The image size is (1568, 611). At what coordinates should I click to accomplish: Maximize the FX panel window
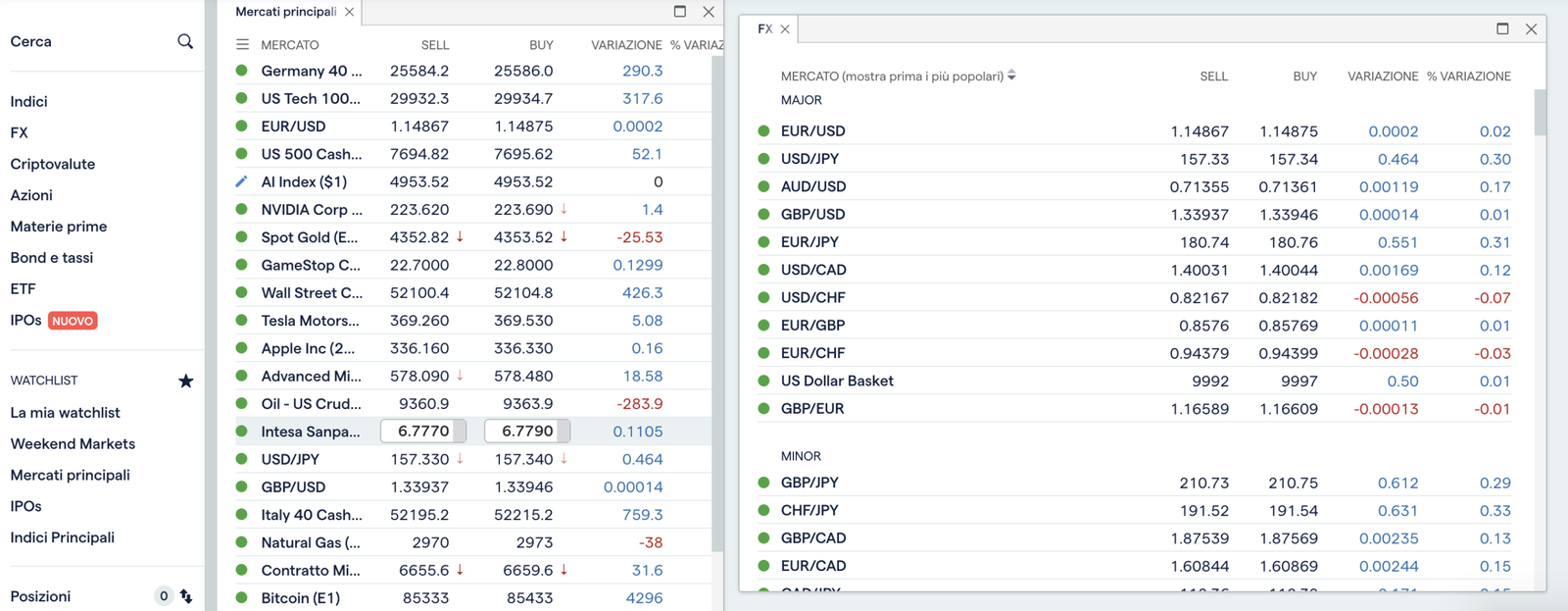pos(1502,28)
